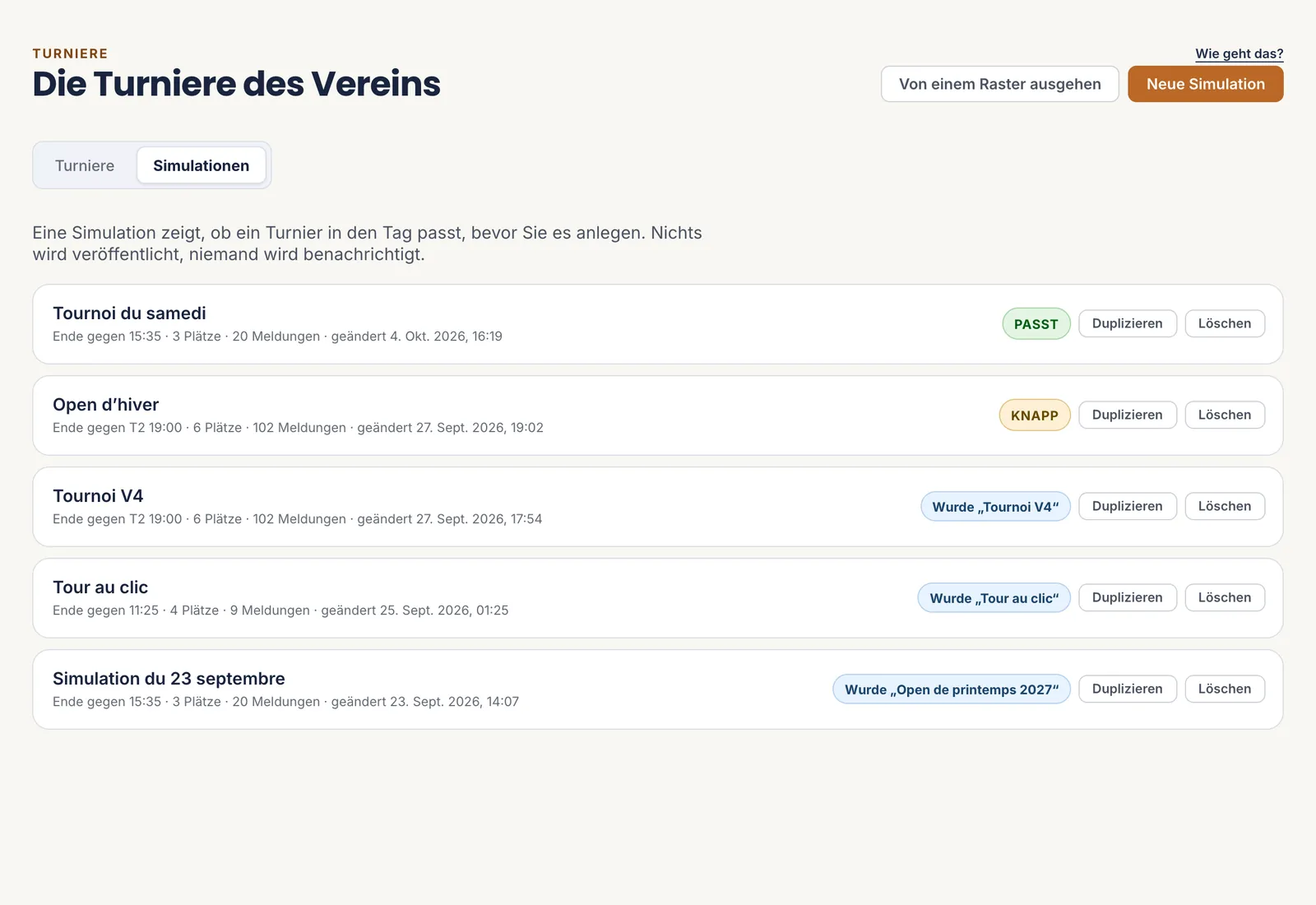This screenshot has width=1316, height=905.
Task: Click the details line ending "25. Sept. 2026, 01:25"
Action: click(280, 610)
